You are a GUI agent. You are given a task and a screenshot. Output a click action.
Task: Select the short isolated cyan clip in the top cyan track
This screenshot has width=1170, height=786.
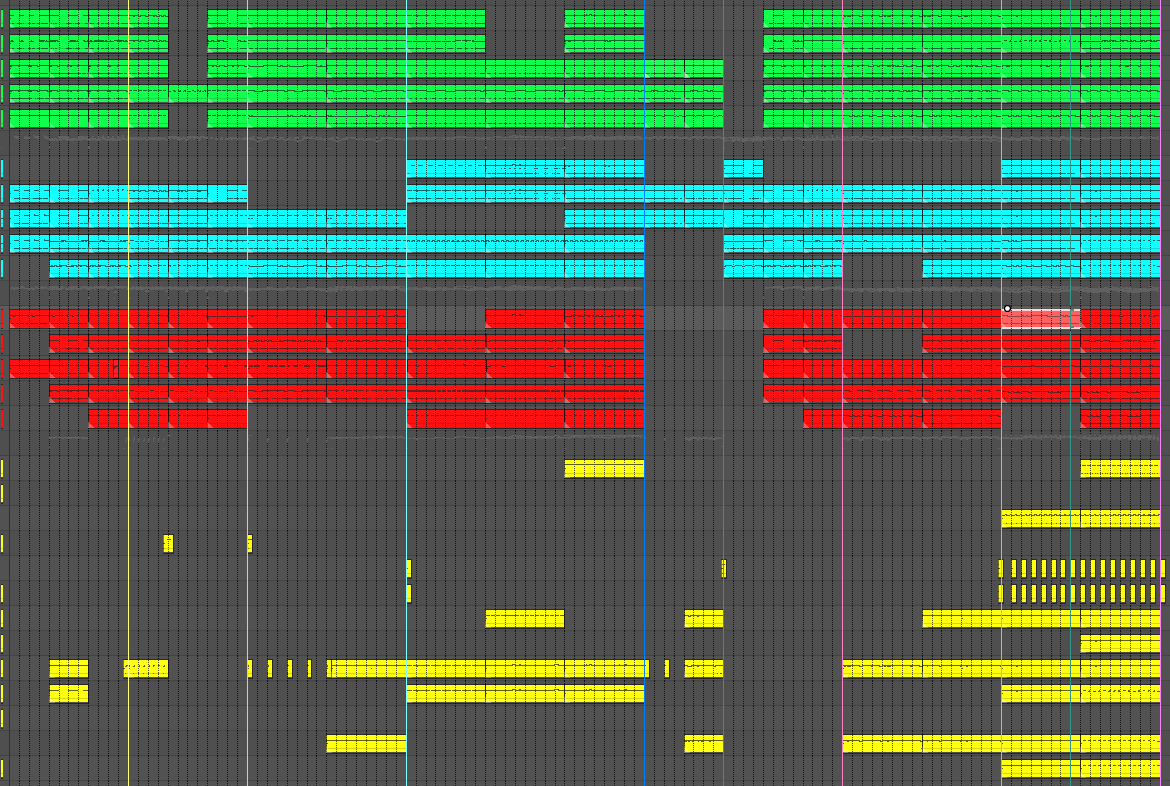[742, 168]
